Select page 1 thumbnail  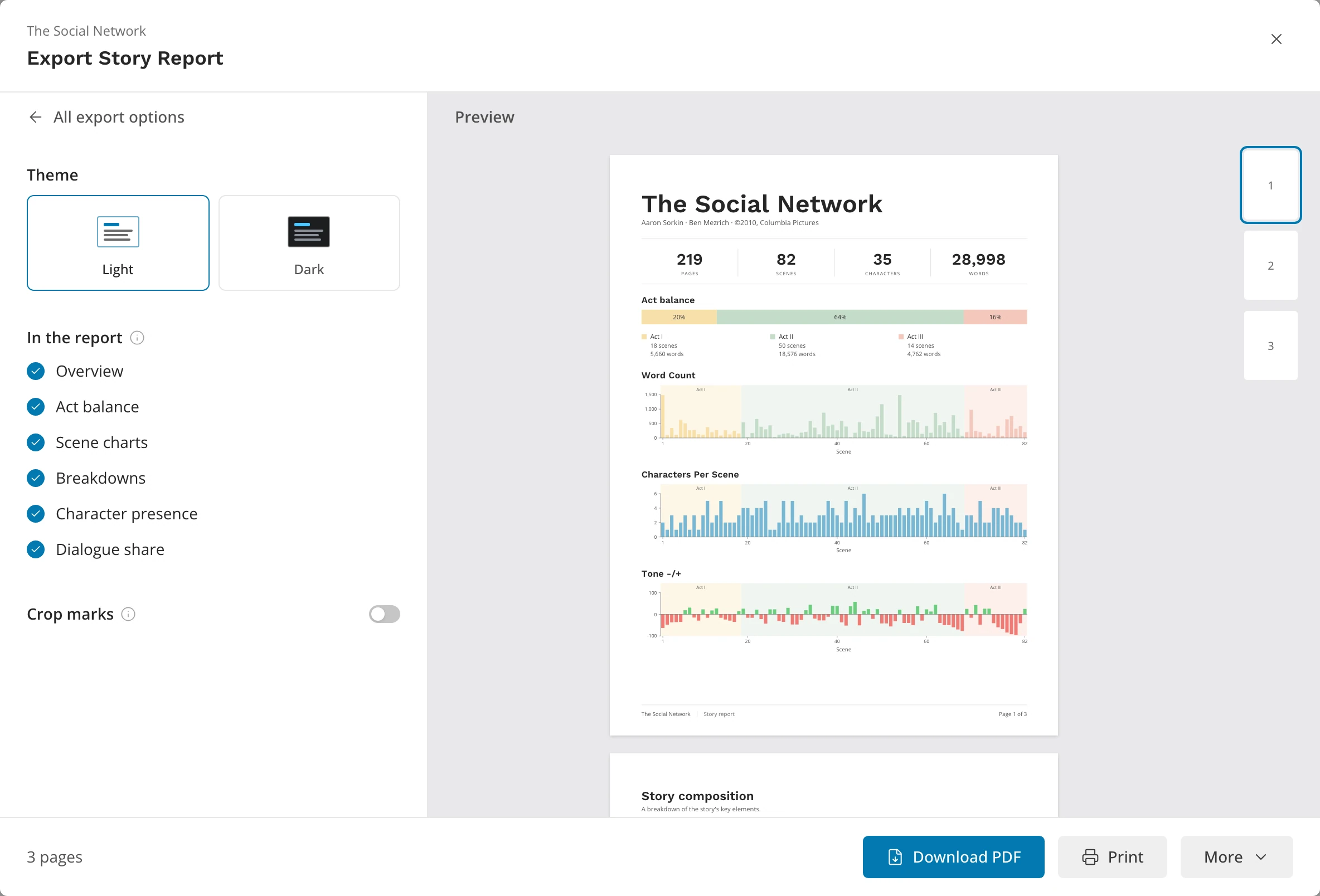click(1270, 185)
